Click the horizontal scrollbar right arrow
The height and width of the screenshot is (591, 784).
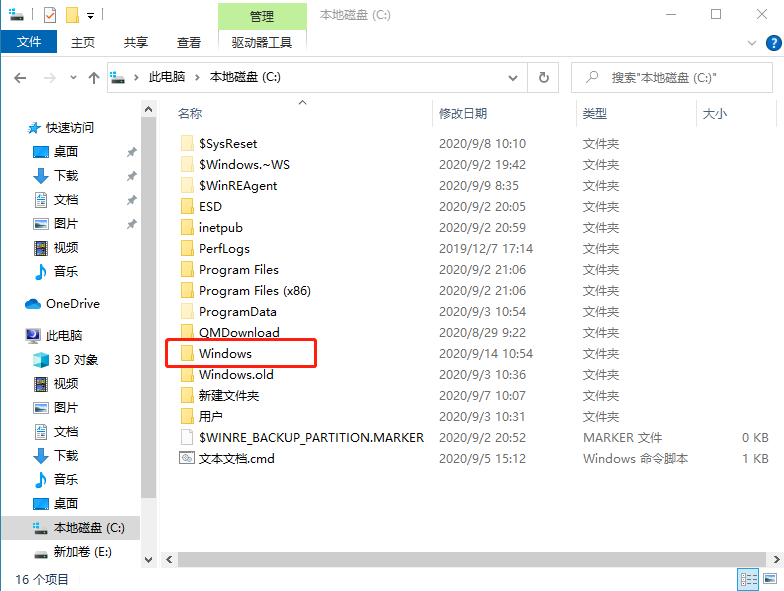[x=776, y=560]
